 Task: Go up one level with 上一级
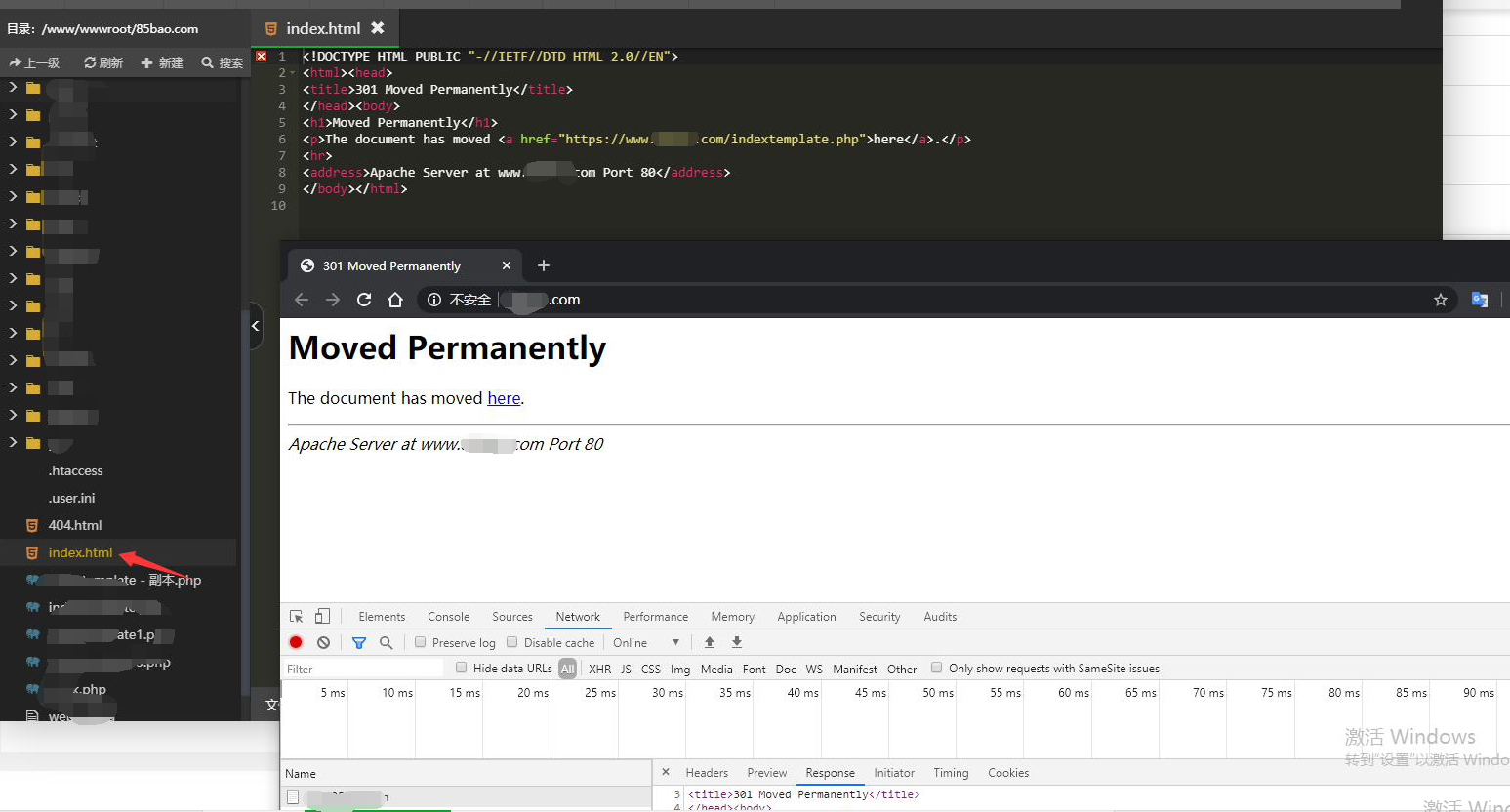tap(35, 62)
